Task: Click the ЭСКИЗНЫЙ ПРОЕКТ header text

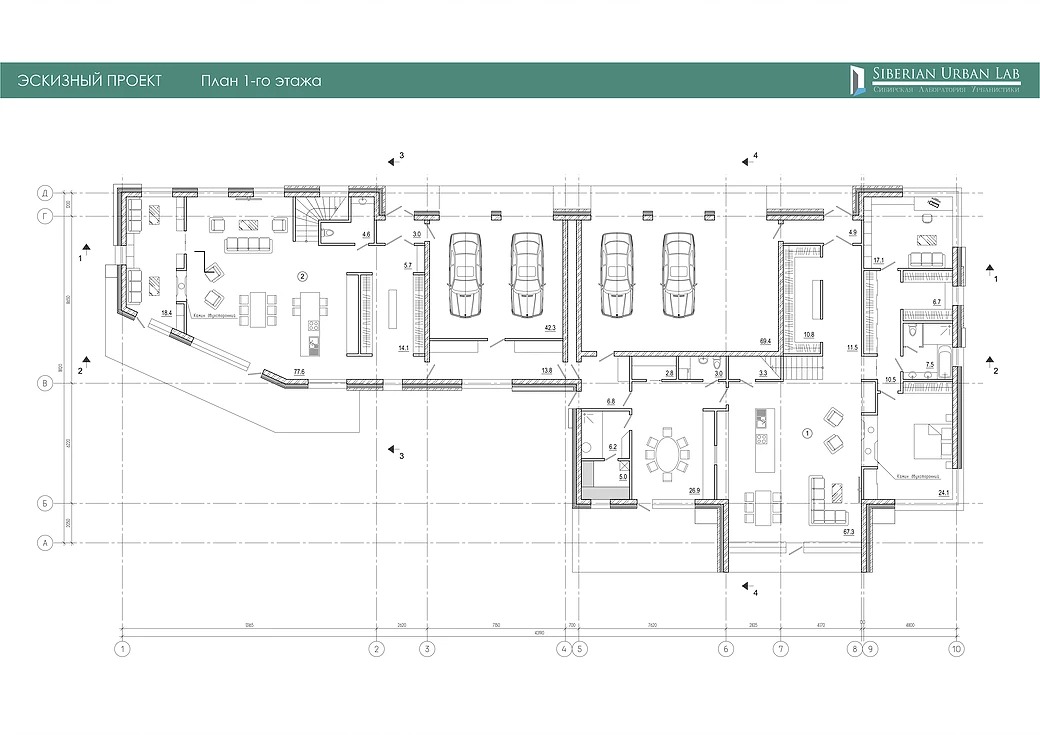Action: (x=89, y=81)
